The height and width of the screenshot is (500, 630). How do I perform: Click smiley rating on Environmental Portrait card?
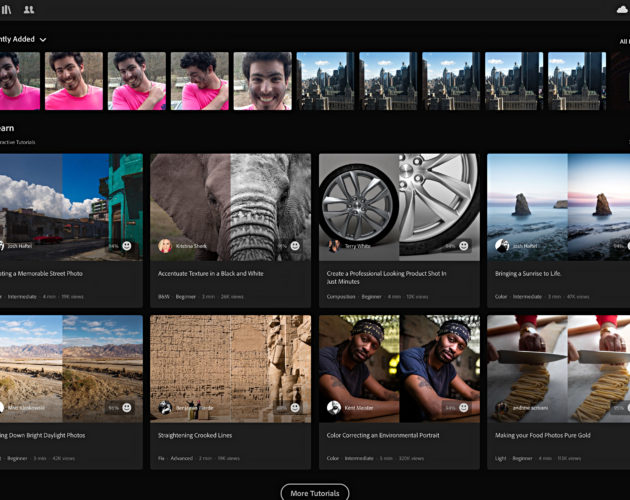click(x=464, y=408)
